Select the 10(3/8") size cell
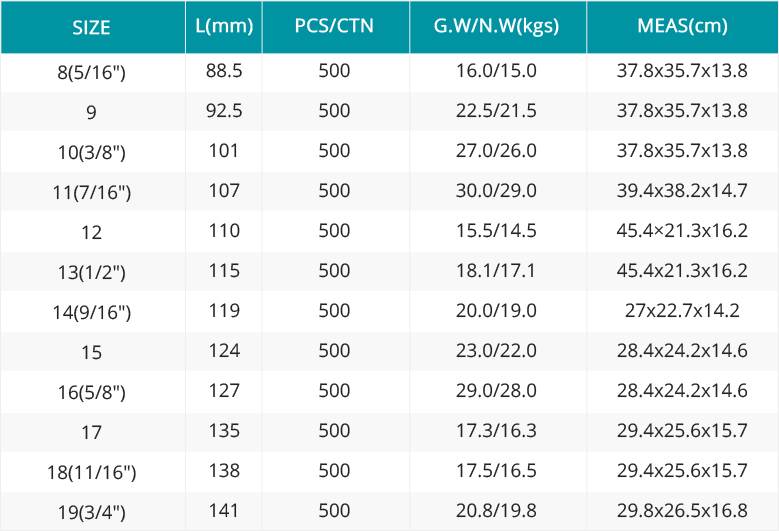The width and height of the screenshot is (779, 531). pyautogui.click(x=91, y=152)
